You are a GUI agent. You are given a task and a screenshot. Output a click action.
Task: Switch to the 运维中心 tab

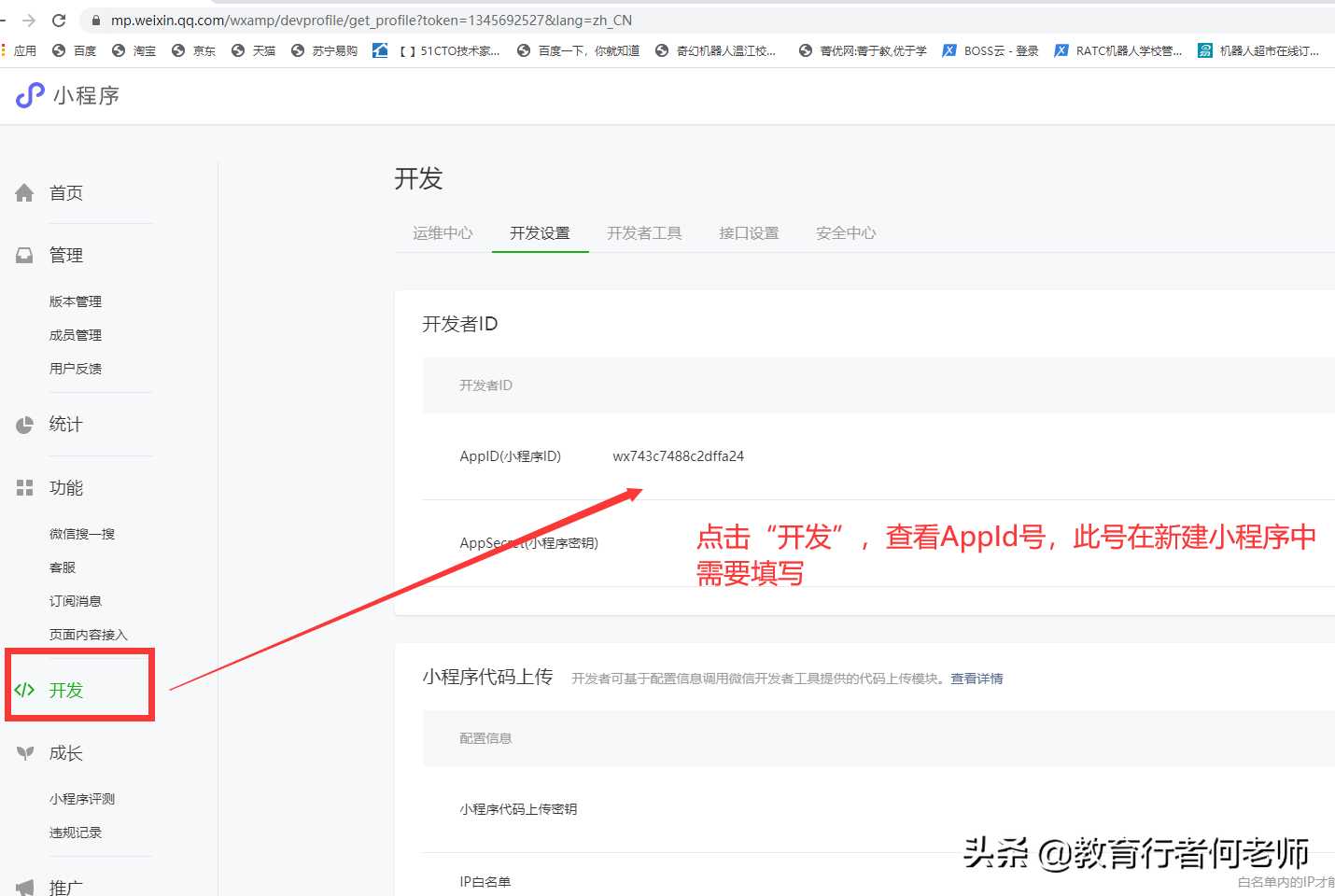click(443, 233)
